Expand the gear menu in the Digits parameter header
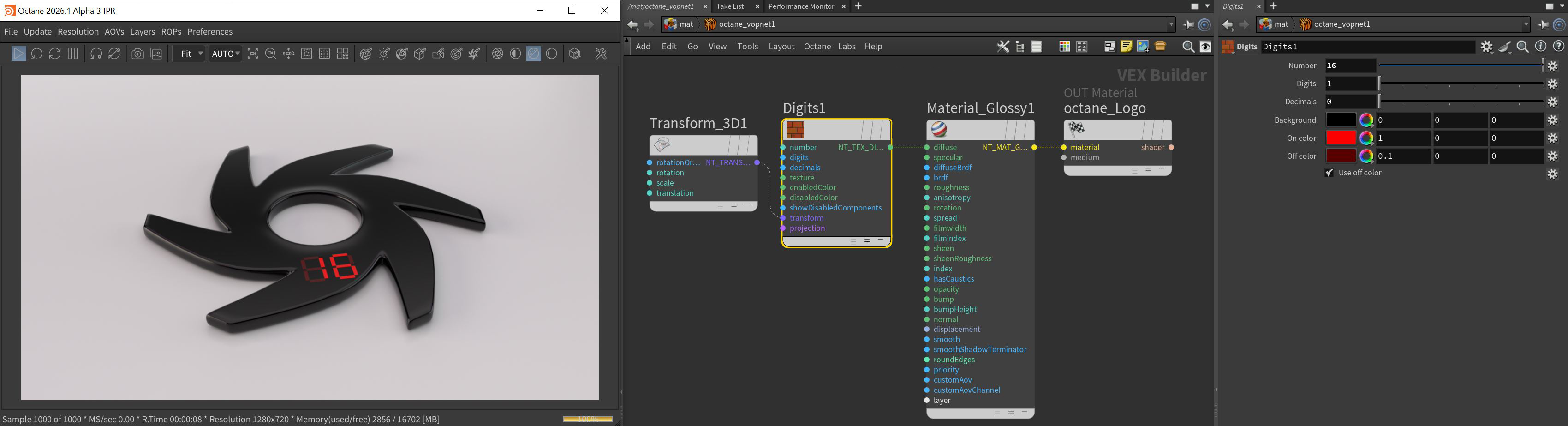The height and width of the screenshot is (426, 1568). 1486,47
